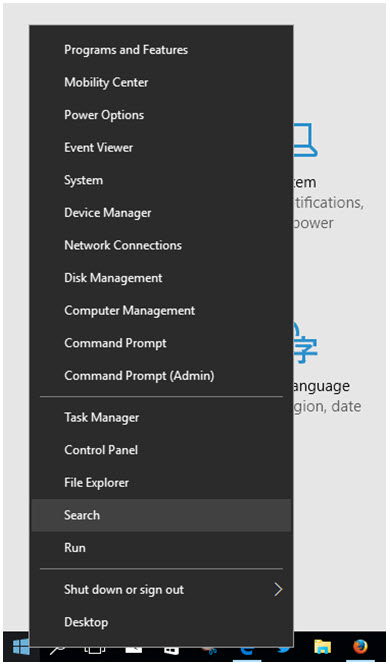Choose the System menu entry
Viewport: 390px width, 665px height.
click(x=161, y=180)
